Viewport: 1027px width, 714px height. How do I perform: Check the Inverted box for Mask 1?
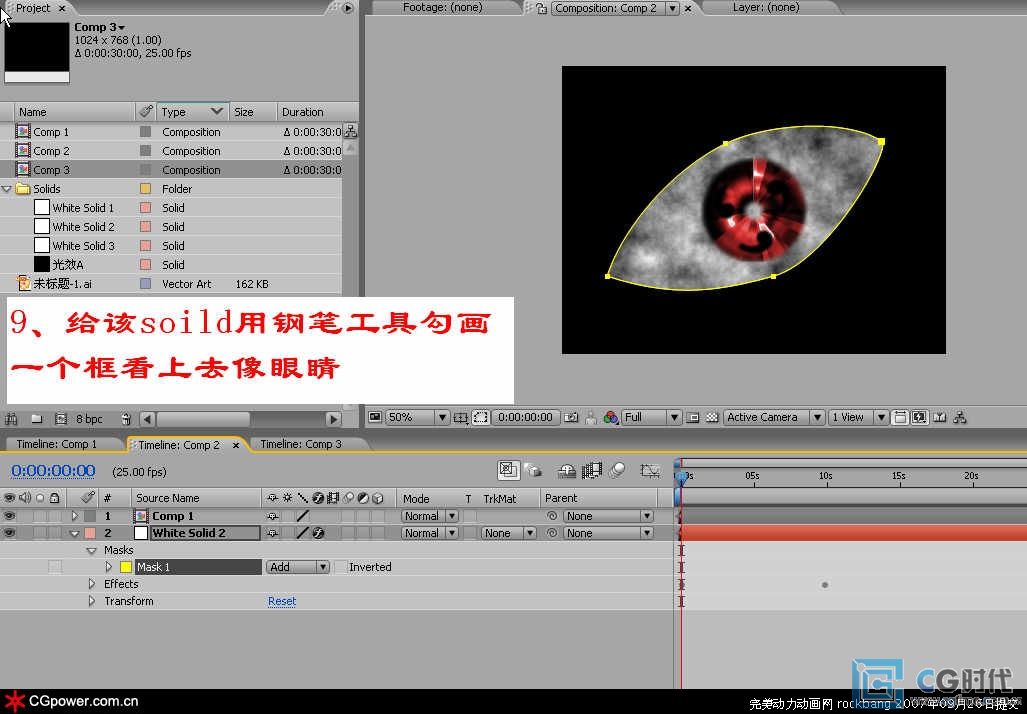(341, 567)
